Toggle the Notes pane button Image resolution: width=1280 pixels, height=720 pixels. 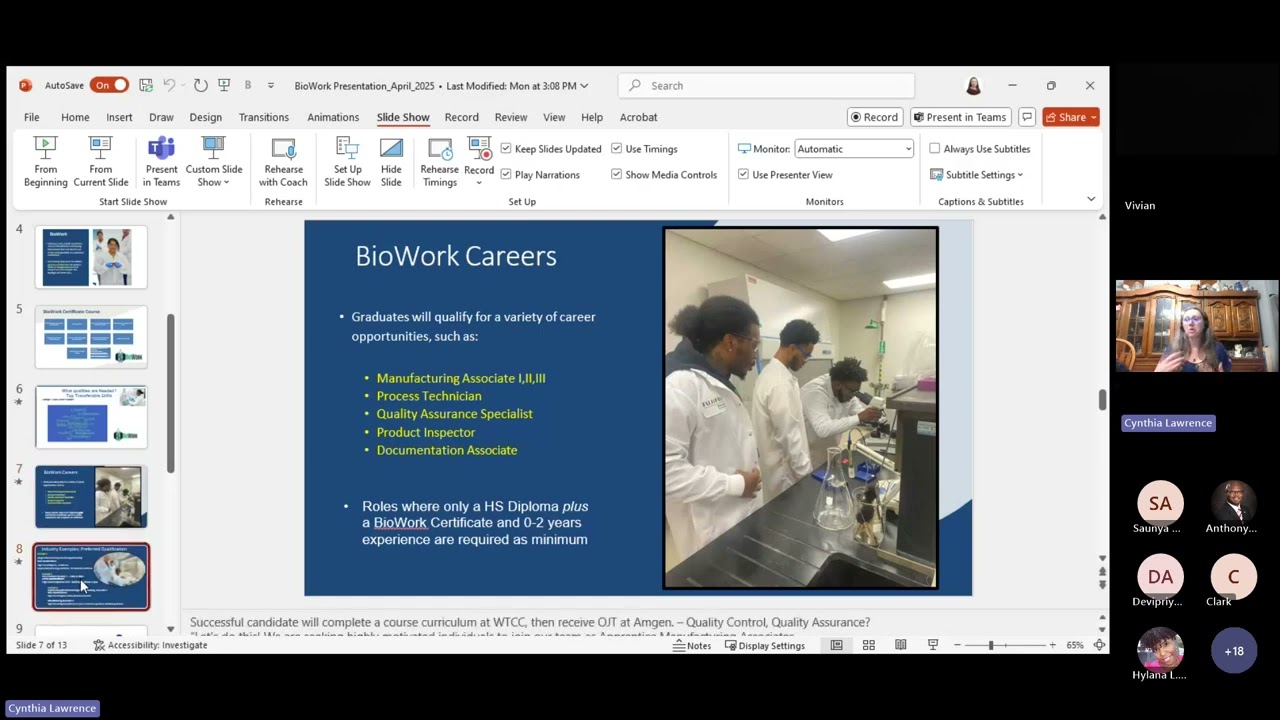point(692,646)
